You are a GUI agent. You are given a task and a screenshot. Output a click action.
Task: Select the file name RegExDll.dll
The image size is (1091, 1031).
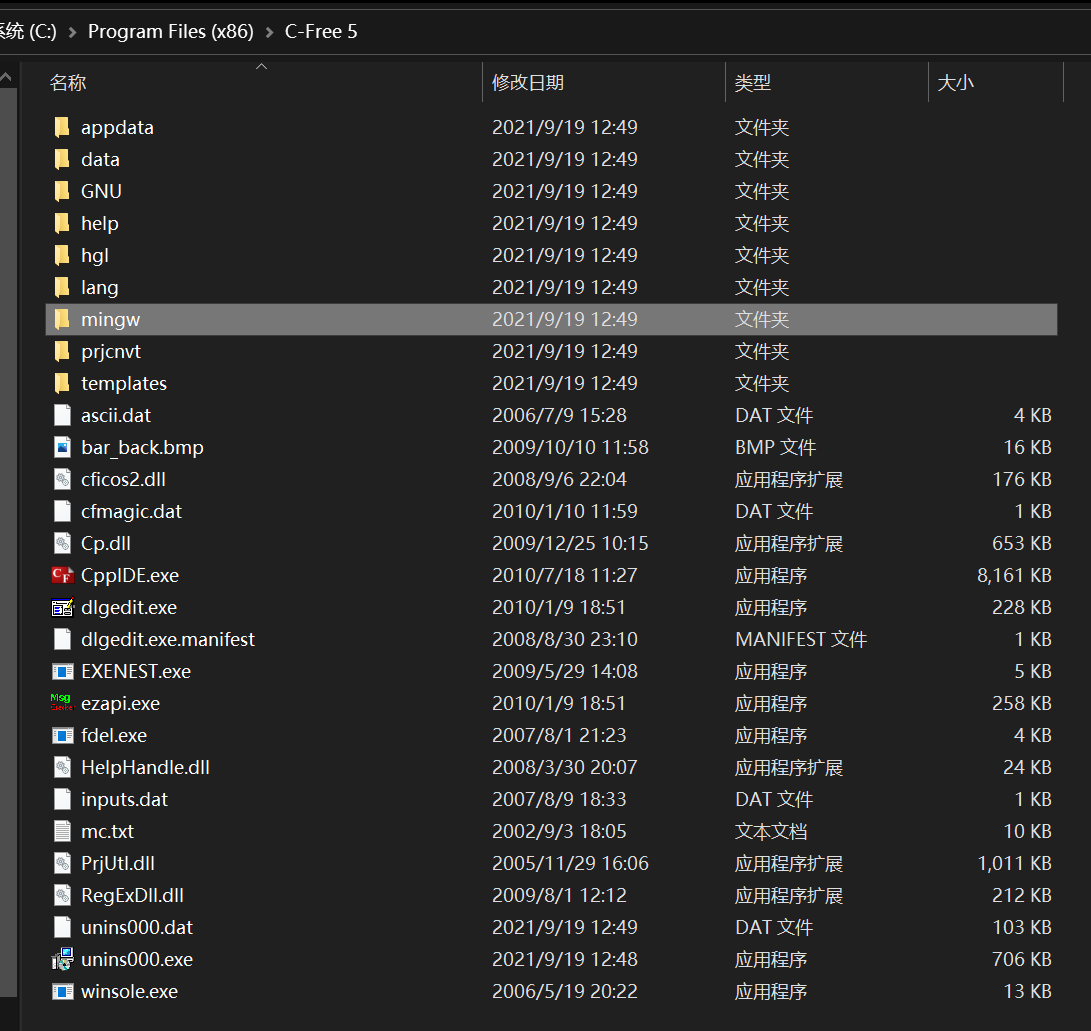[x=132, y=895]
